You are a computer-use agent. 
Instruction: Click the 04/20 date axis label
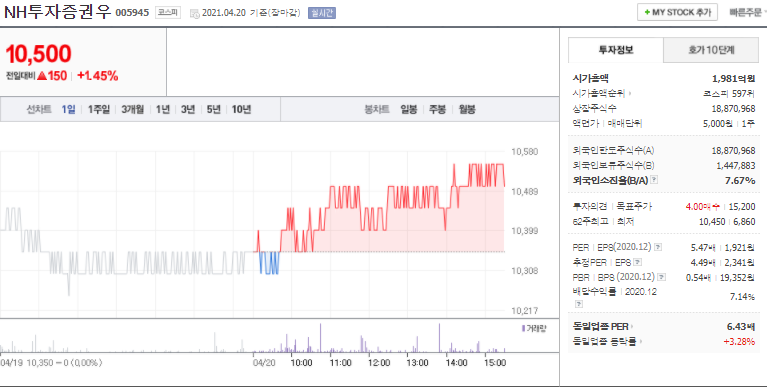pos(264,363)
